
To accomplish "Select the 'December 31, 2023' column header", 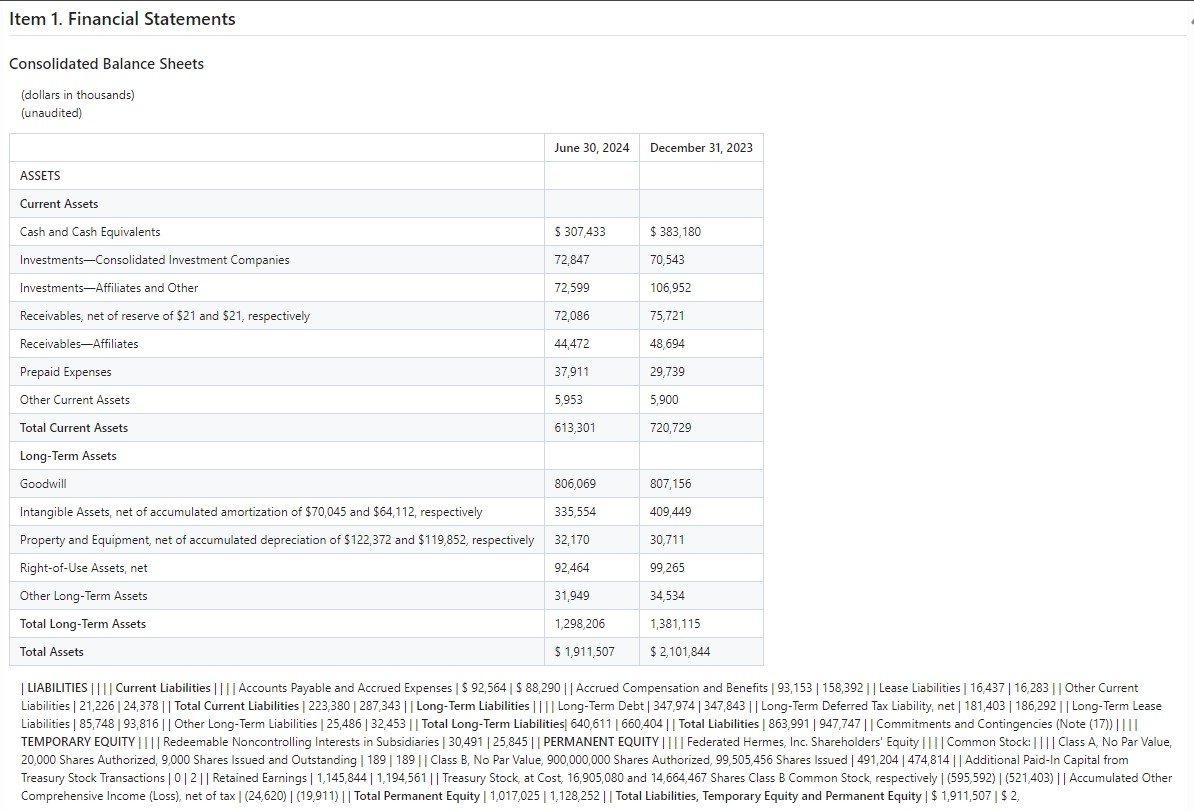I will (x=700, y=148).
